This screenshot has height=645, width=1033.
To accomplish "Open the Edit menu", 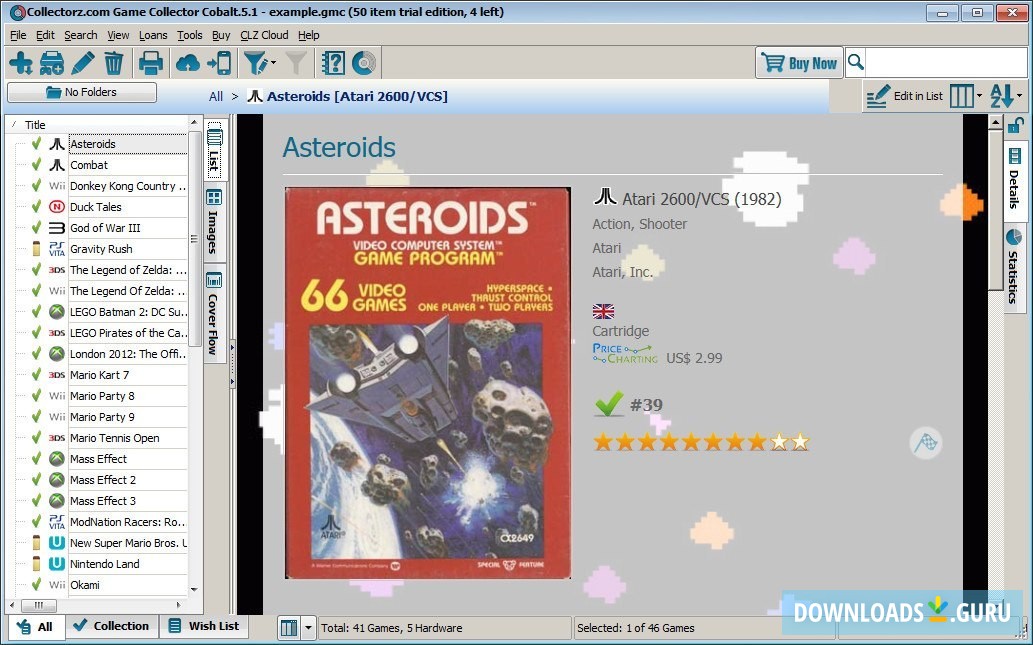I will (45, 35).
